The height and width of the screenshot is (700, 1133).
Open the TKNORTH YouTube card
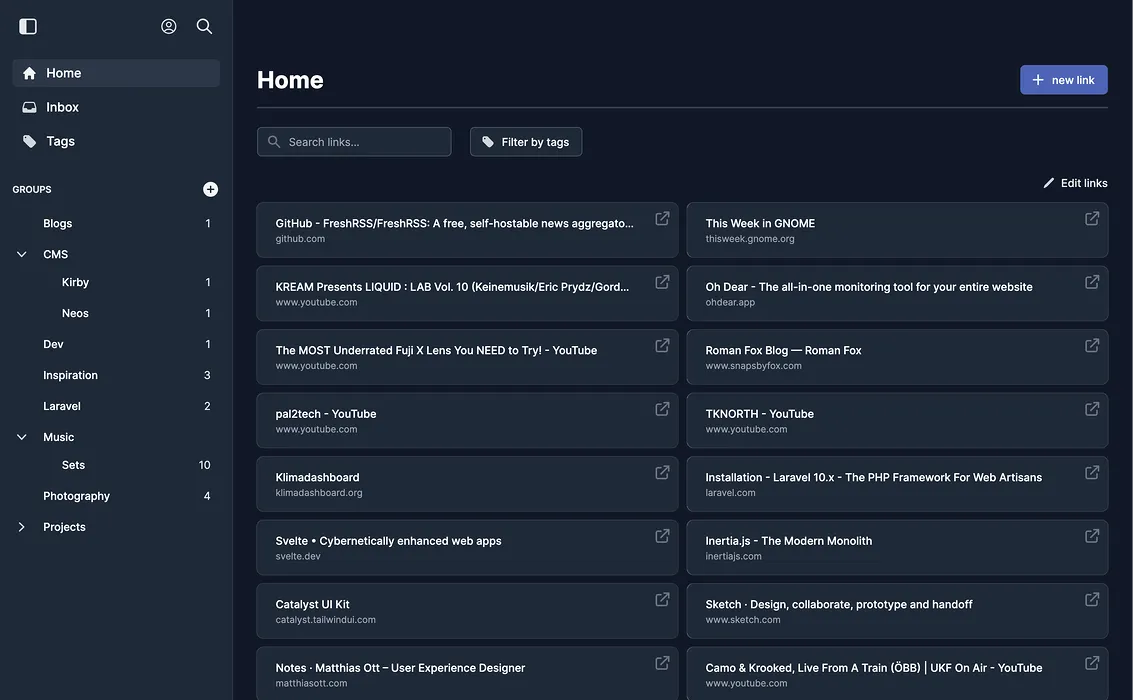[x=897, y=421]
